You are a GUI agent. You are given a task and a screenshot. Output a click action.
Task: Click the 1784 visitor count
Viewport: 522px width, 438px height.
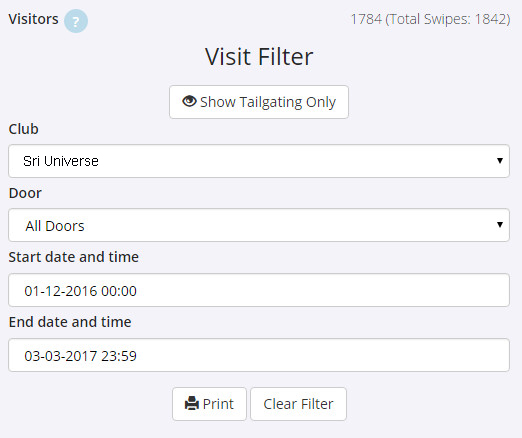click(x=366, y=19)
